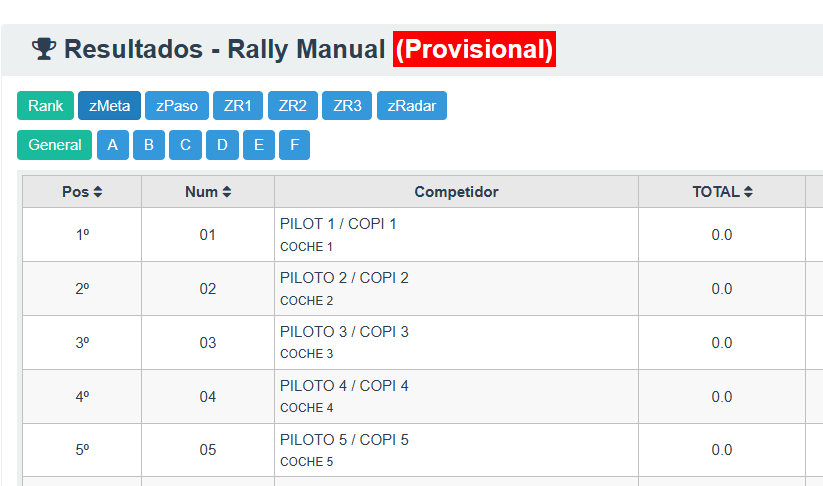Show the ZR3 section results
The image size is (823, 486).
(x=347, y=106)
